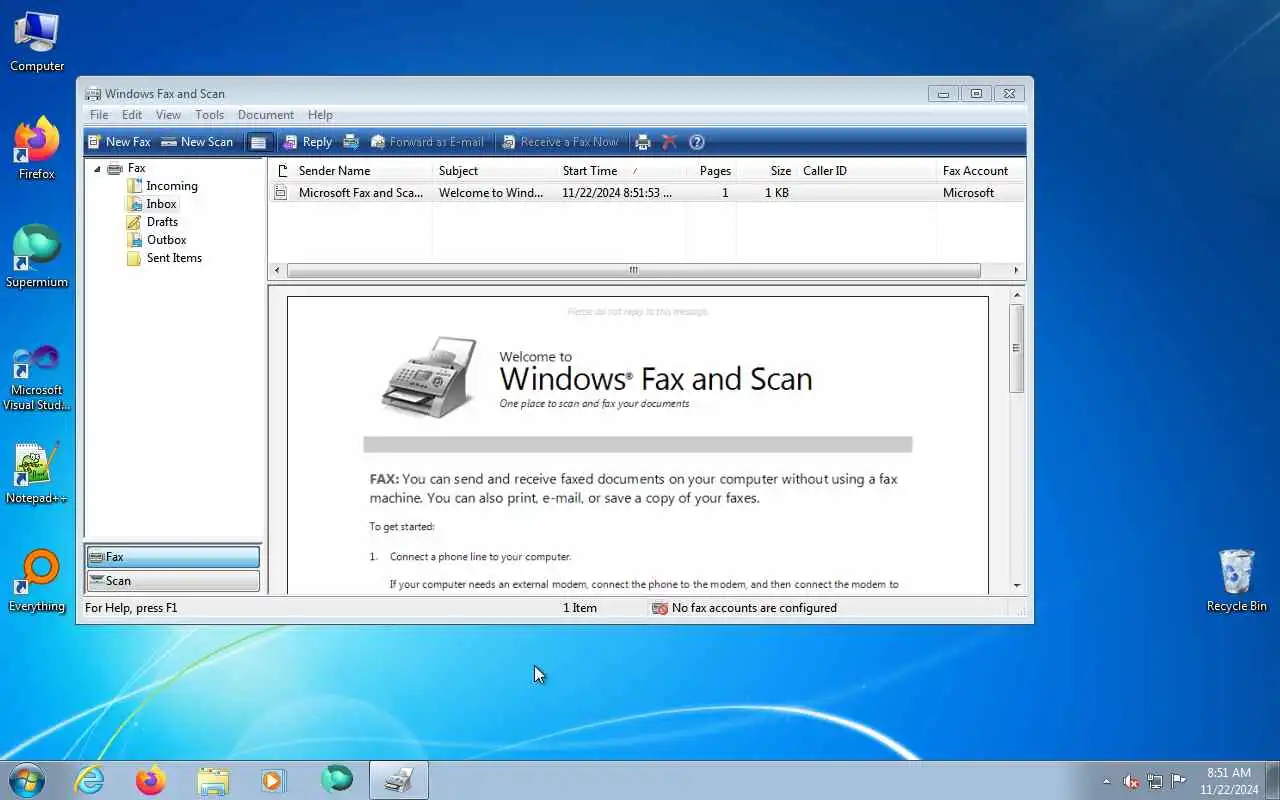Switch to the Scan view button
The width and height of the screenshot is (1280, 800).
172,581
